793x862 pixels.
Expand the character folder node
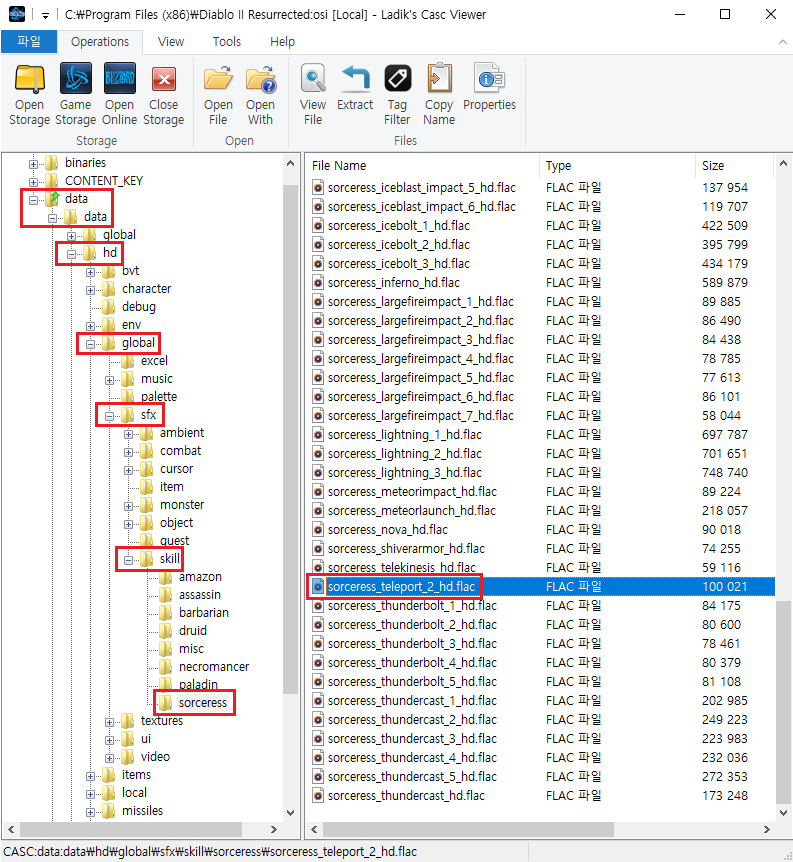pos(91,290)
